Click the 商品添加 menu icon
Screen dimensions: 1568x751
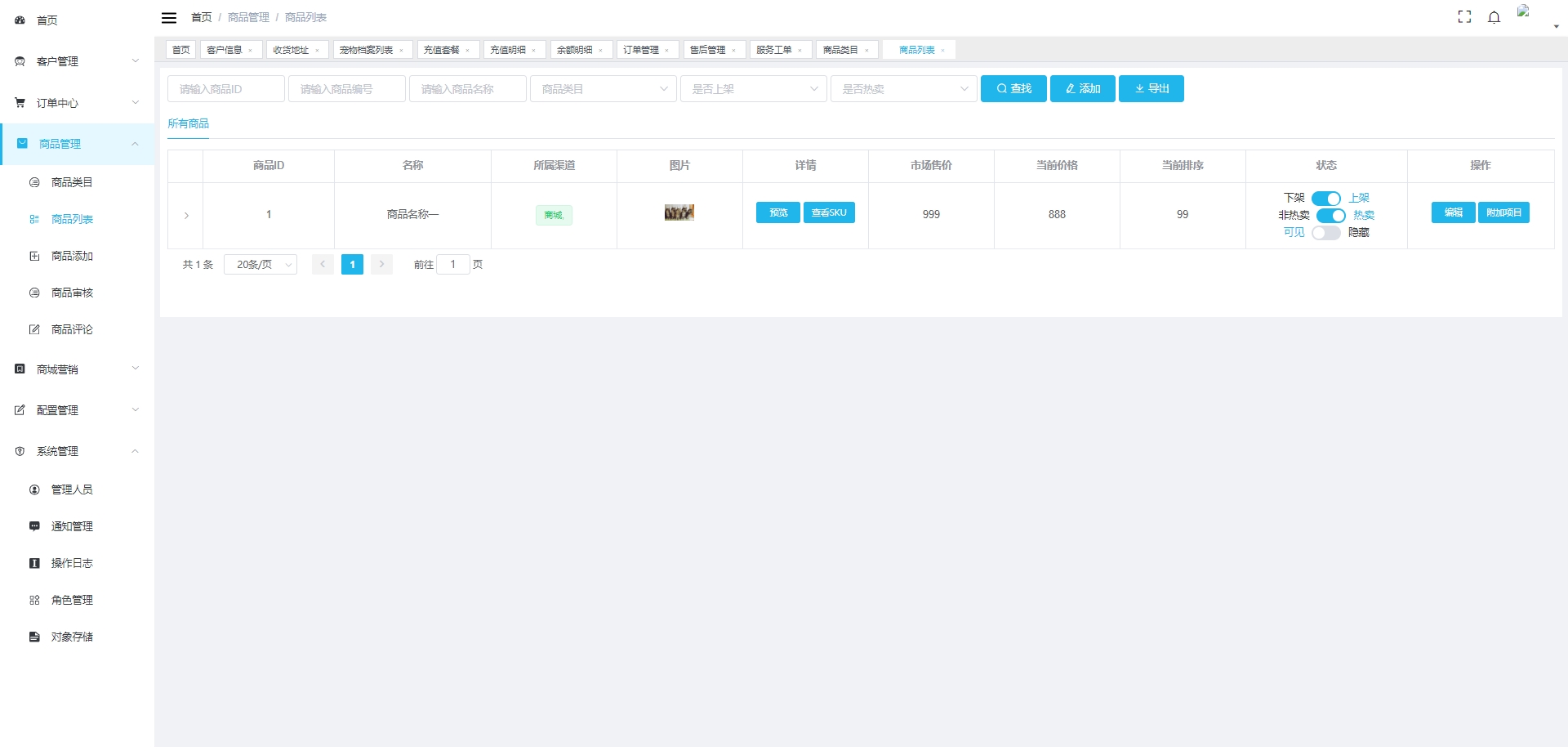pos(34,256)
